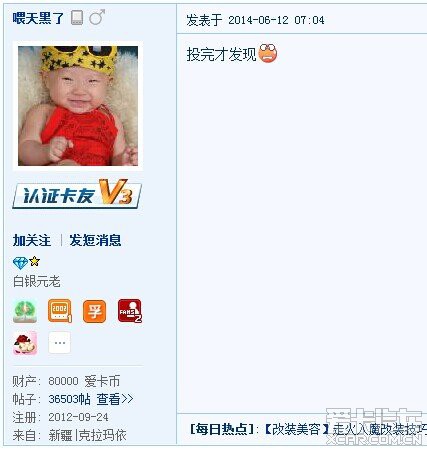Send message via 发短消息 link
Viewport: 427px width, 450px height.
click(95, 240)
